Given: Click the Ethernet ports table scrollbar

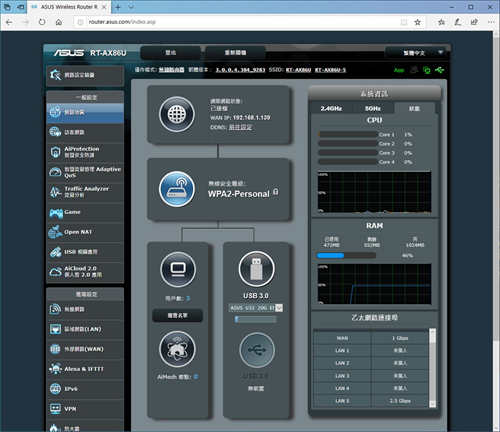Looking at the screenshot, I should pos(432,368).
